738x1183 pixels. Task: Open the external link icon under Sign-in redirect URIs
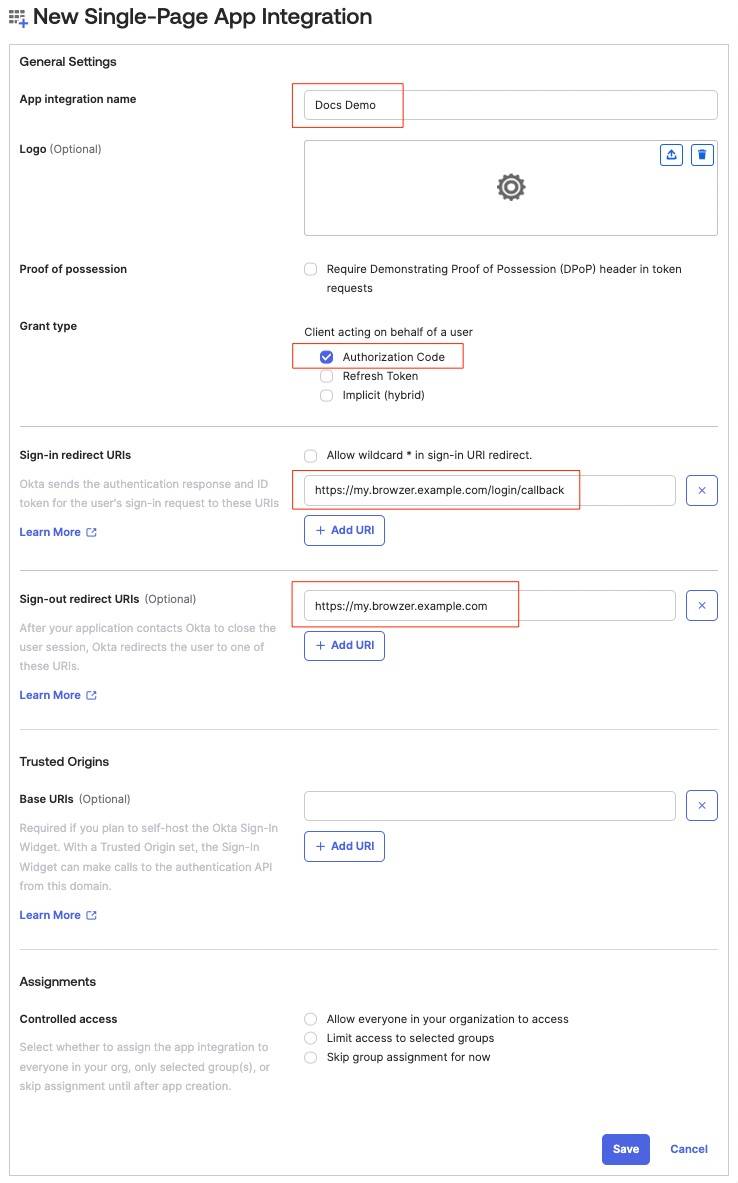click(x=91, y=532)
